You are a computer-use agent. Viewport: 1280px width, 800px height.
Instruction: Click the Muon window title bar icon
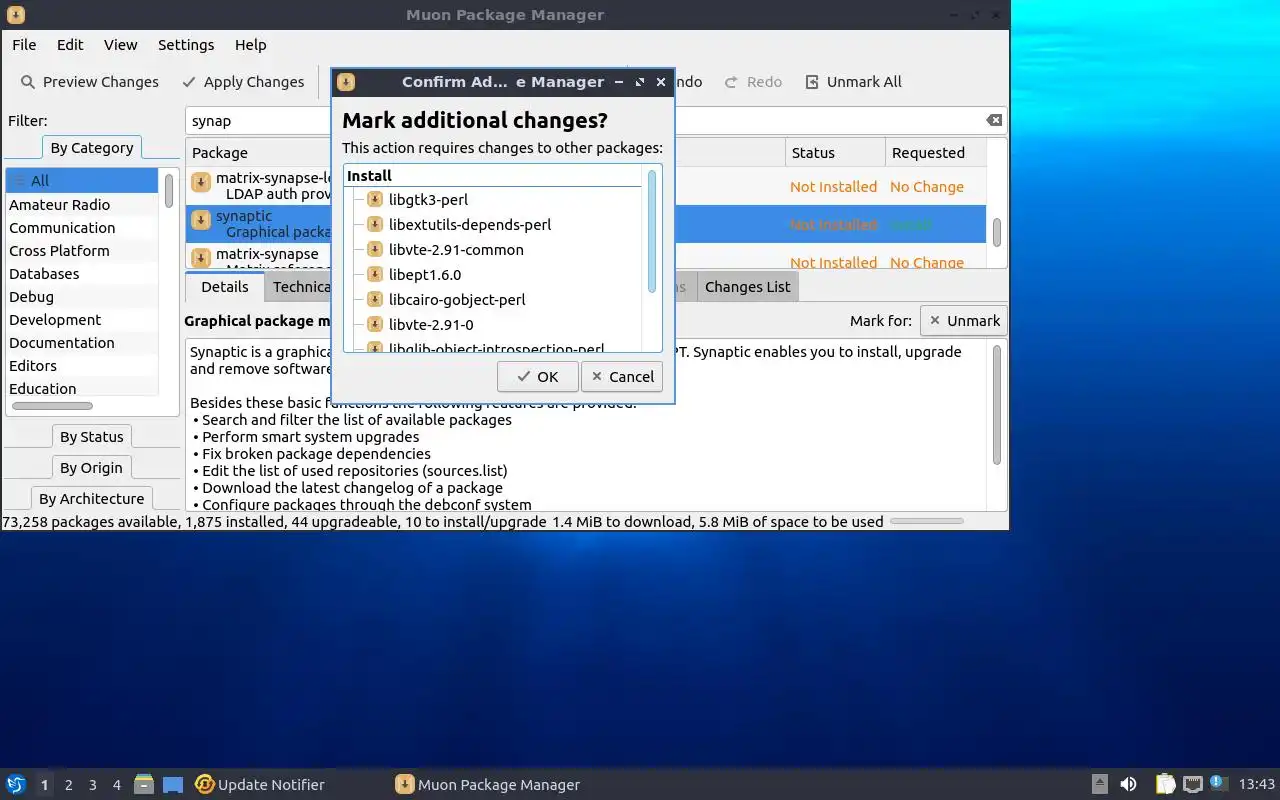[15, 15]
